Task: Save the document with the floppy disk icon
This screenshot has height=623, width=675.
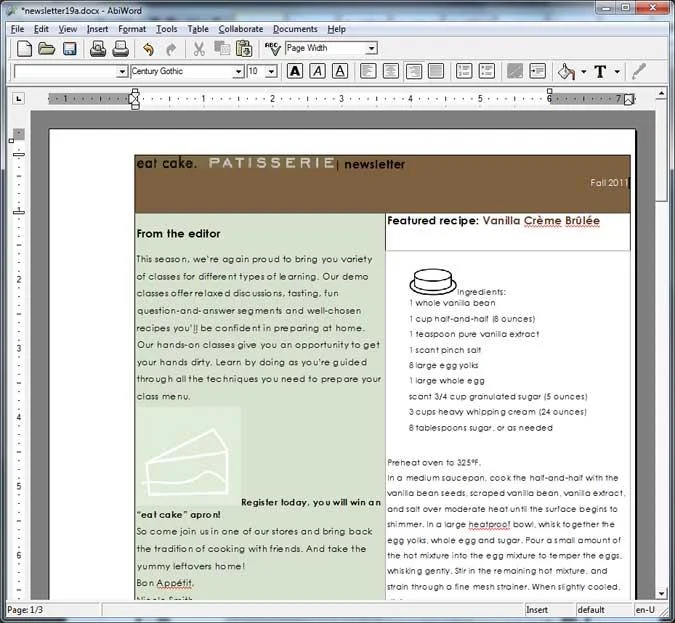Action: (x=70, y=49)
